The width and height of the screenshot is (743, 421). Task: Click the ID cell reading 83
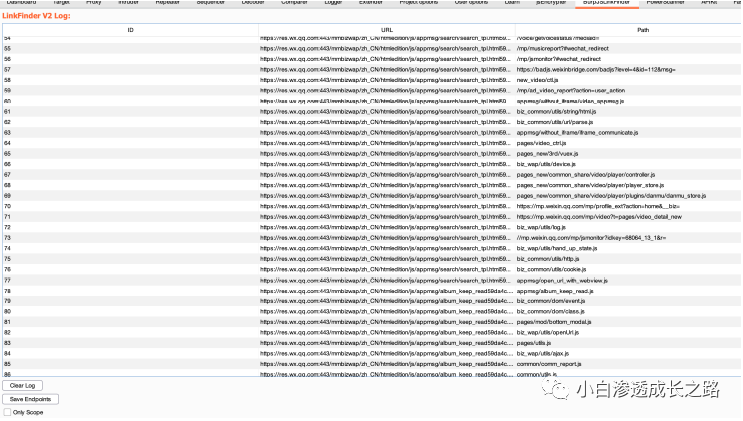tap(130, 343)
